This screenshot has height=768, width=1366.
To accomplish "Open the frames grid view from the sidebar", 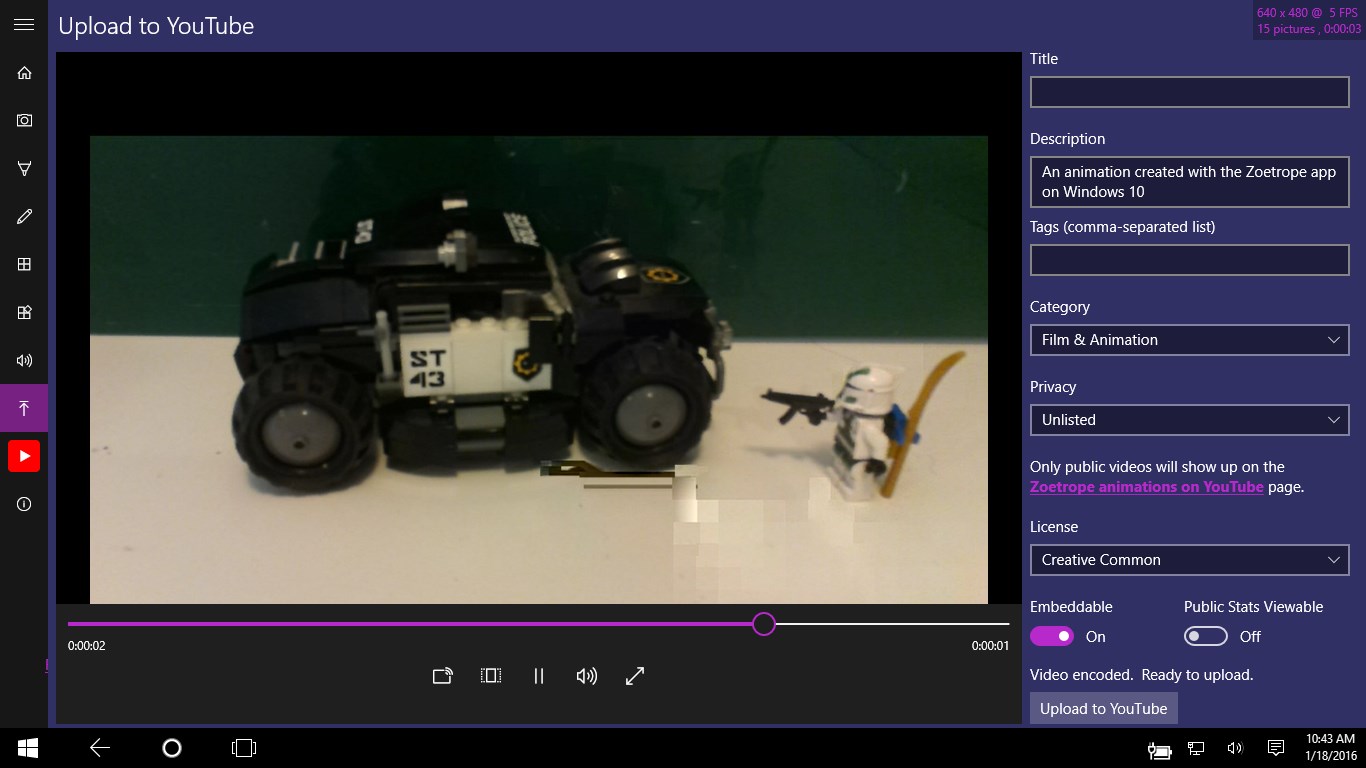I will pos(24,264).
